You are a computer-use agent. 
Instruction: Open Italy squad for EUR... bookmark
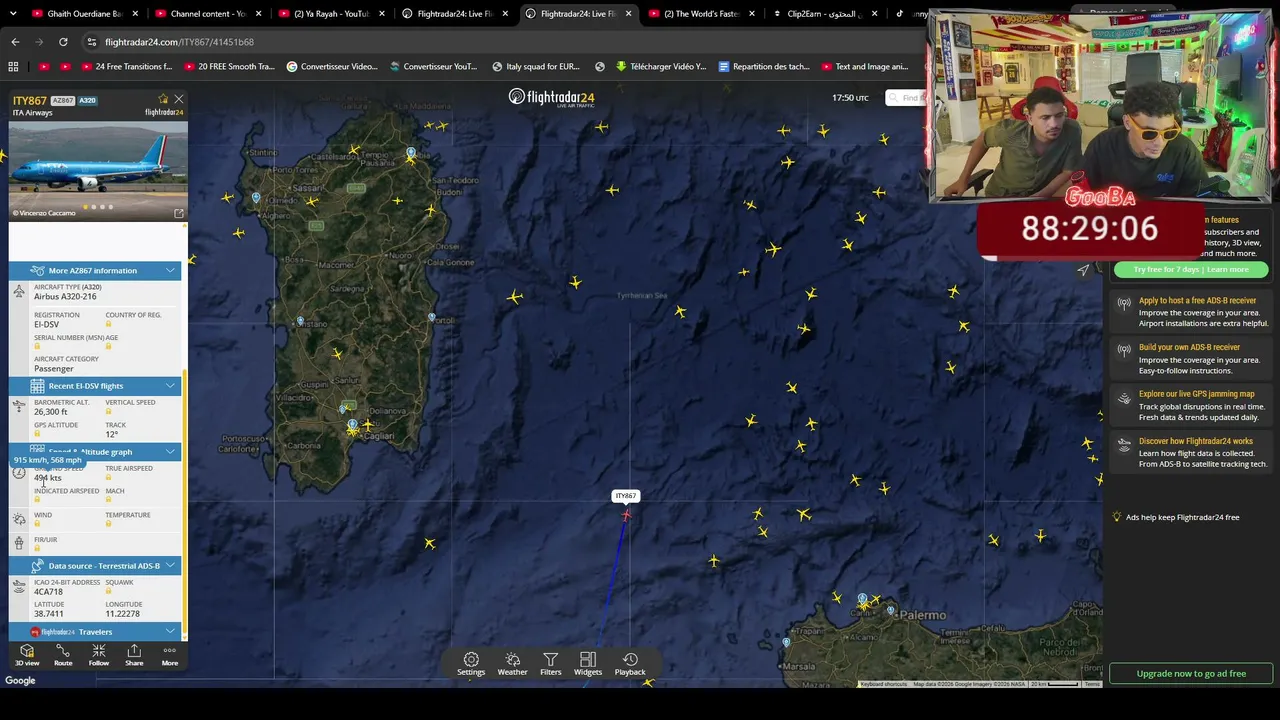coord(536,67)
